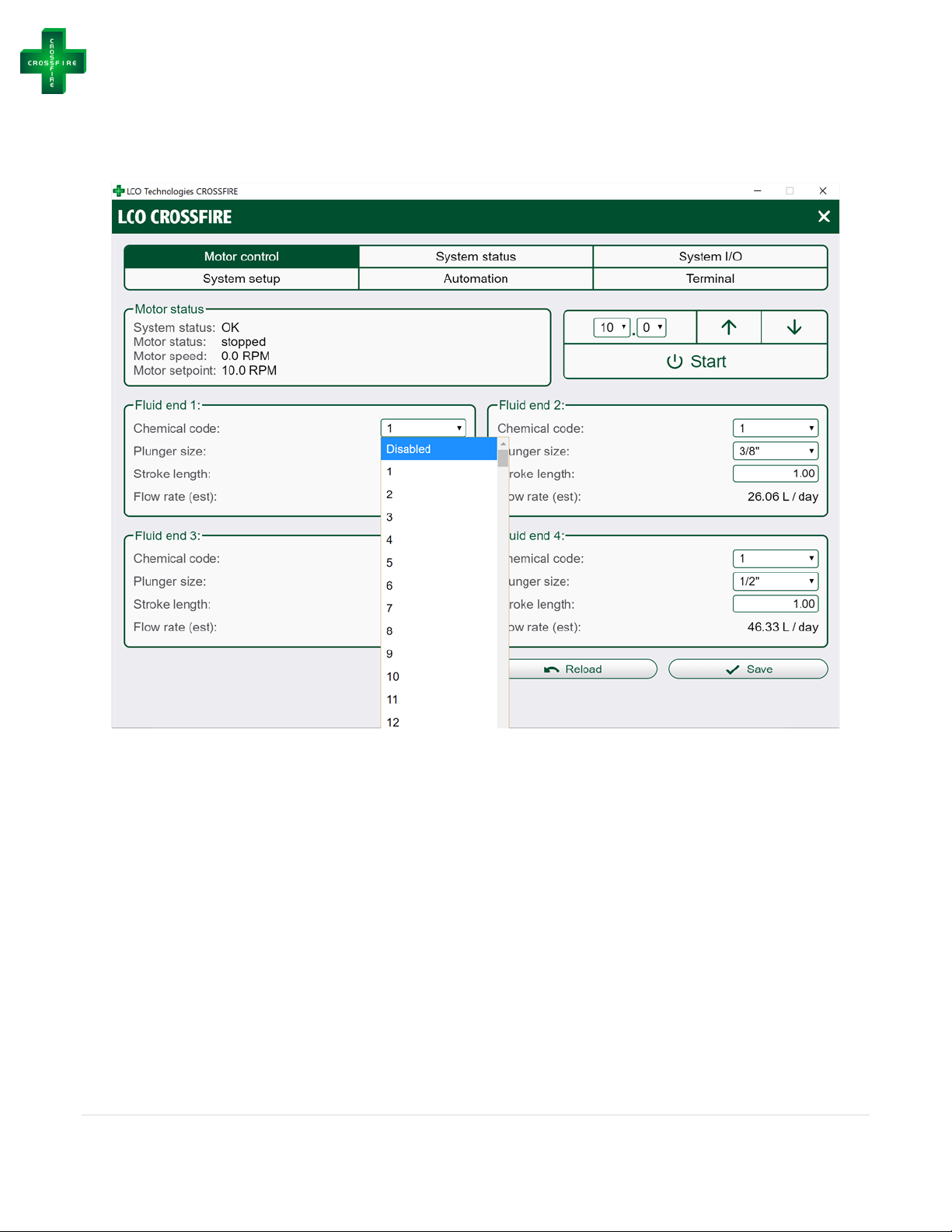Minimize the LCO Technologies CROSSFIRE window
This screenshot has width=952, height=1232.
coord(757,190)
